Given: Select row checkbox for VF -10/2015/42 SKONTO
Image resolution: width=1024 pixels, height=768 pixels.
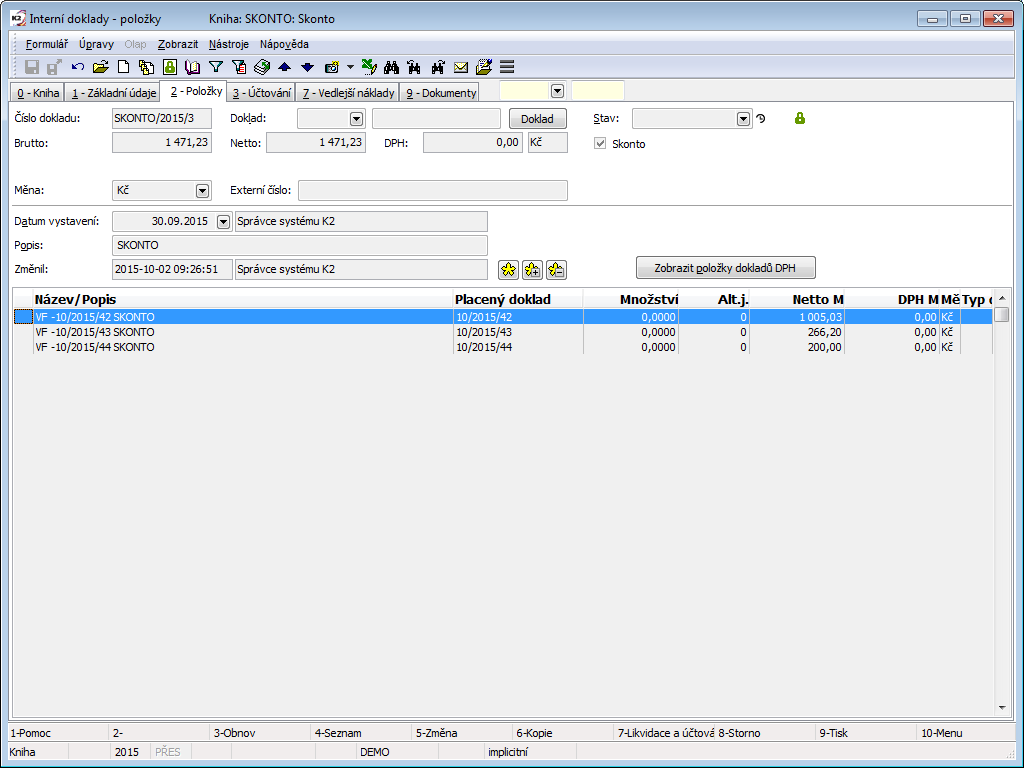Looking at the screenshot, I should 22,317.
